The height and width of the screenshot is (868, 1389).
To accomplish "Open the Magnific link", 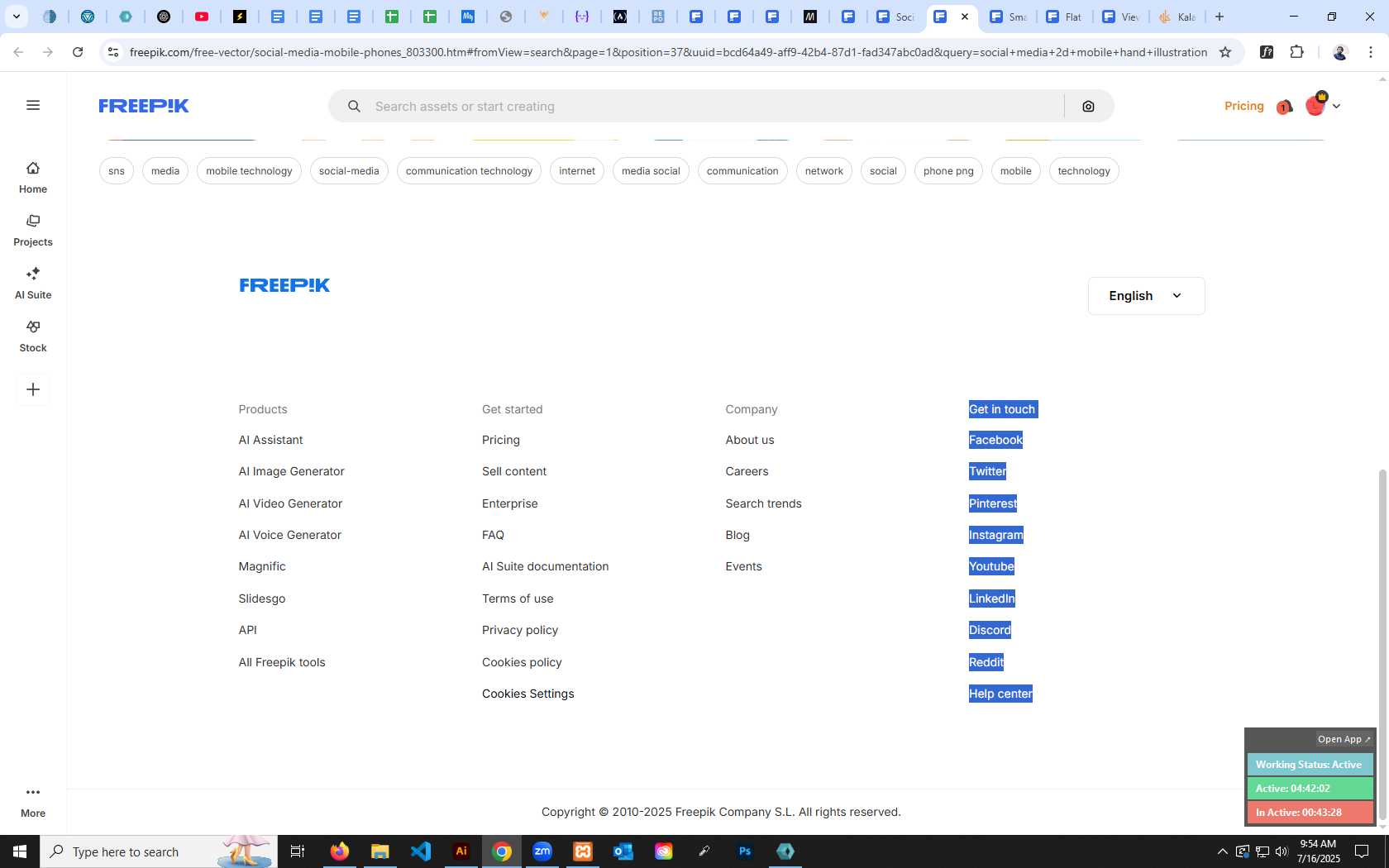I will 262,566.
